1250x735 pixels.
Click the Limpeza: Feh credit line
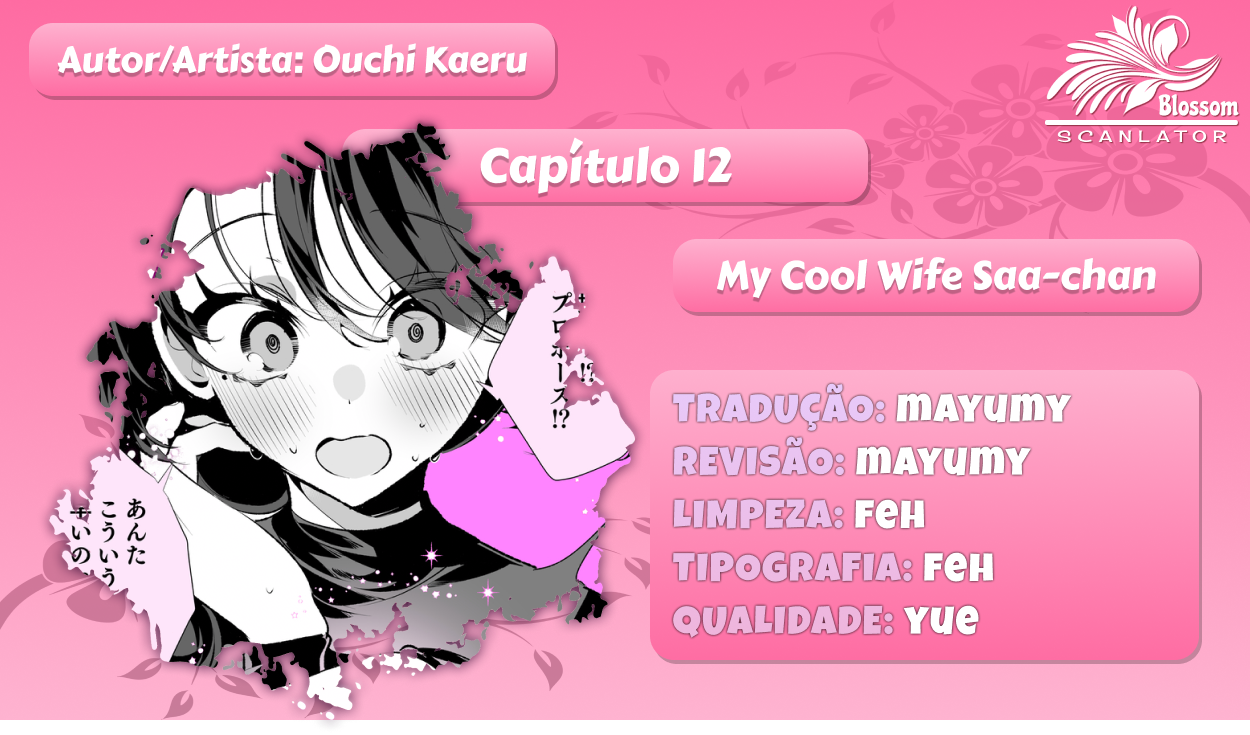pos(799,514)
